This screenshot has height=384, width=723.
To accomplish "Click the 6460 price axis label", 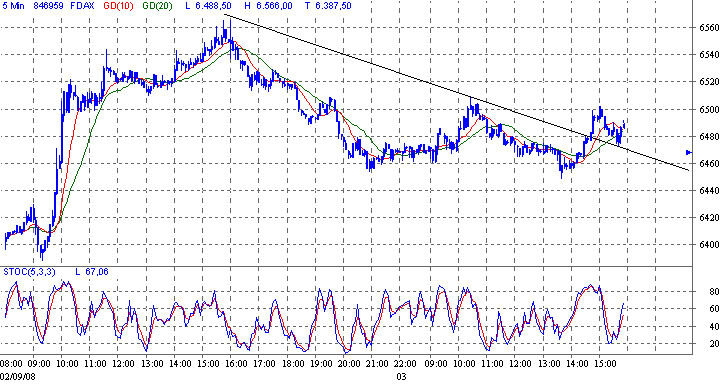I will (x=709, y=164).
